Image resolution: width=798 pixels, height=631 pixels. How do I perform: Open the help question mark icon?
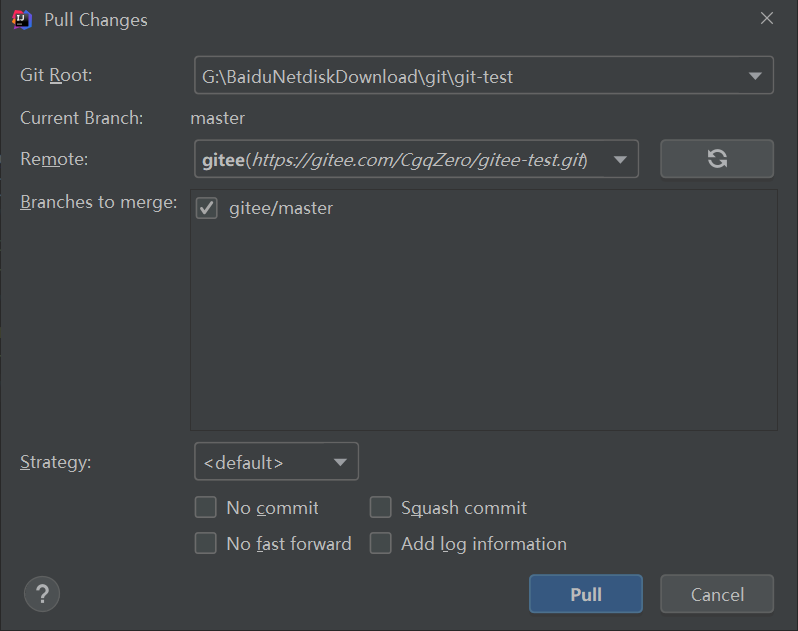pyautogui.click(x=42, y=594)
